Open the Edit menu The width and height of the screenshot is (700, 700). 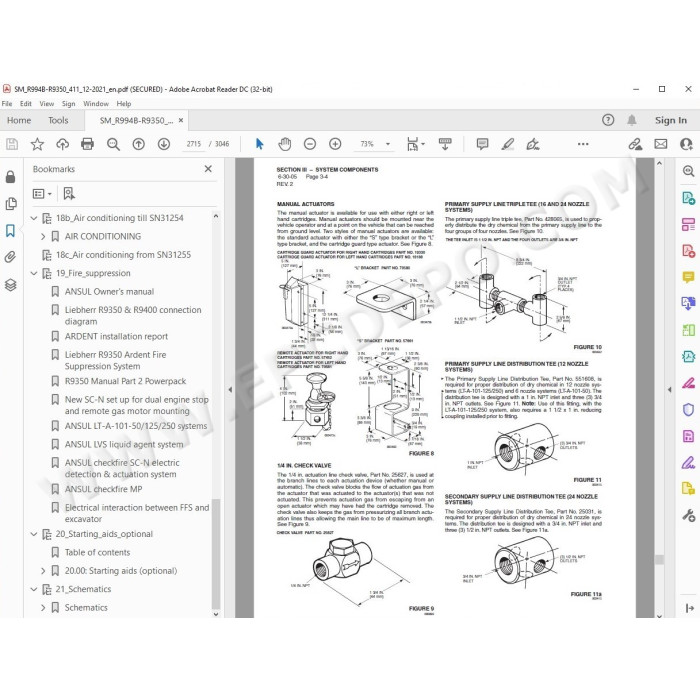[x=25, y=104]
